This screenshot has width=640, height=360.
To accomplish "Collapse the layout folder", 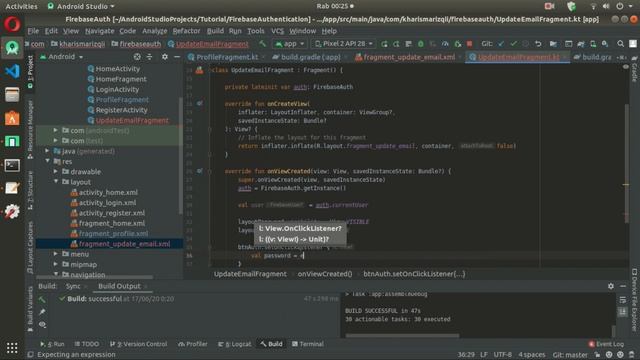I will pyautogui.click(x=56, y=182).
